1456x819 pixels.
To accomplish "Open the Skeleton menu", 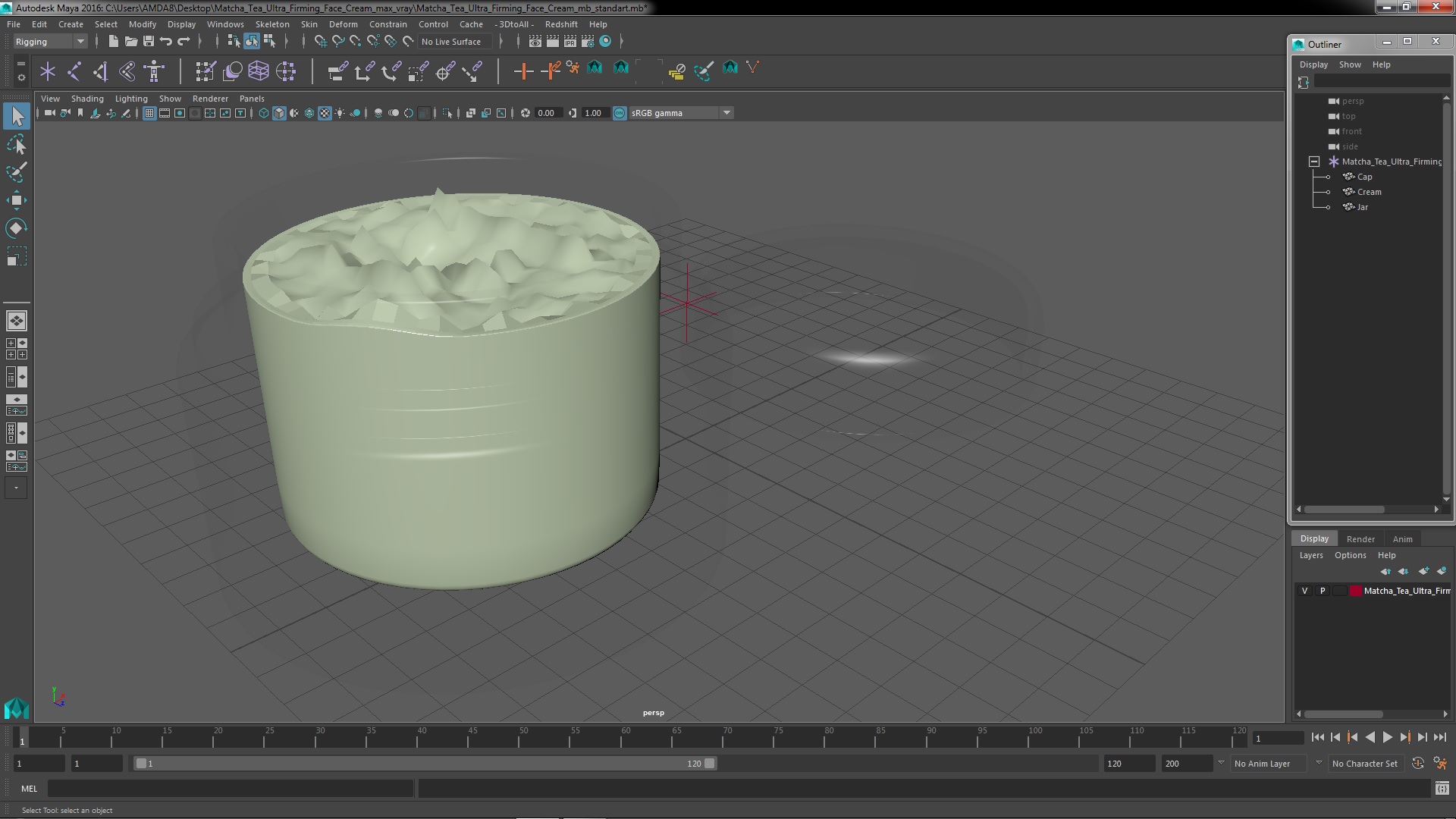I will 272,24.
